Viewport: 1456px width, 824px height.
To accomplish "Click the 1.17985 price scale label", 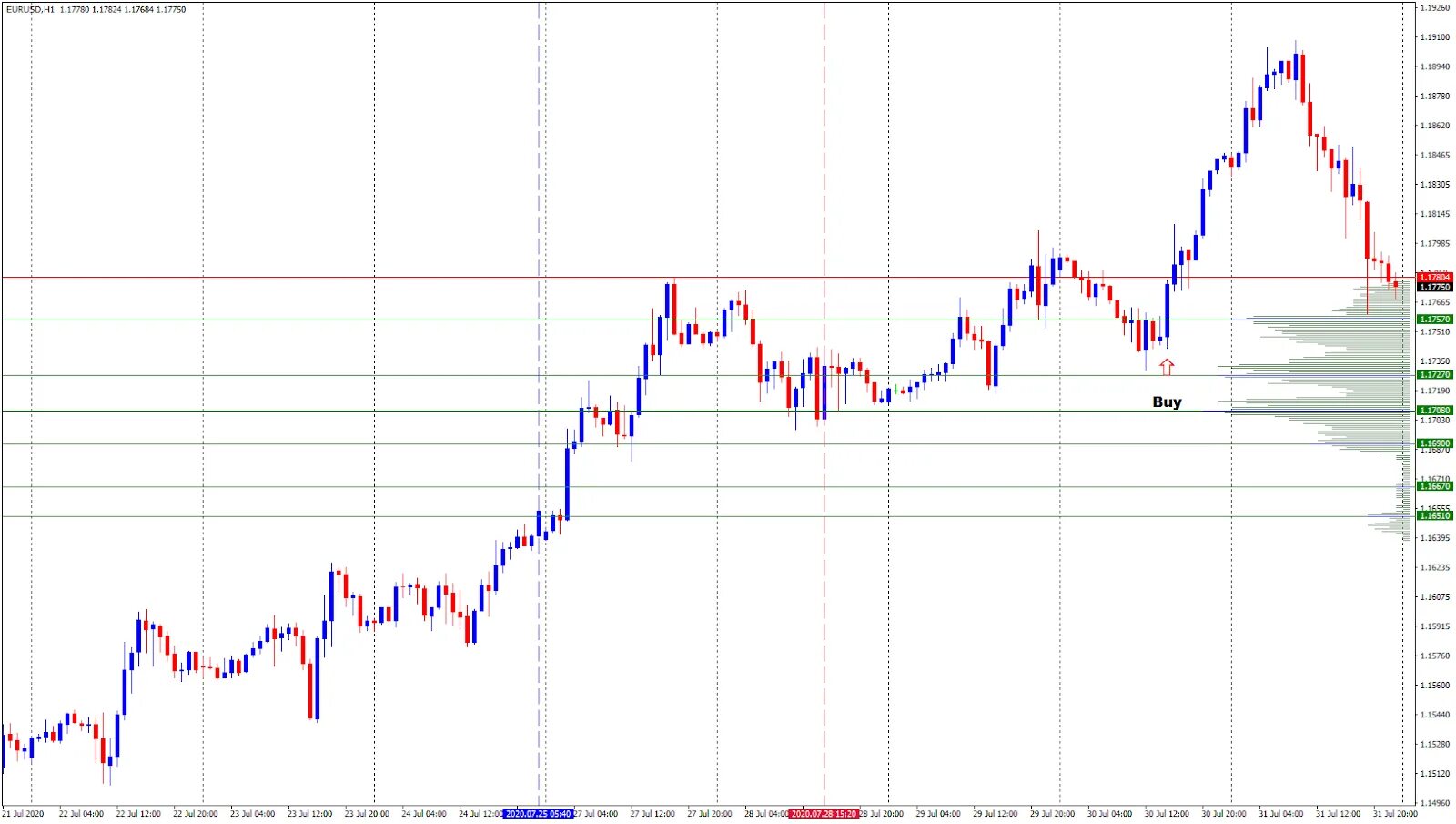I will tap(1435, 244).
